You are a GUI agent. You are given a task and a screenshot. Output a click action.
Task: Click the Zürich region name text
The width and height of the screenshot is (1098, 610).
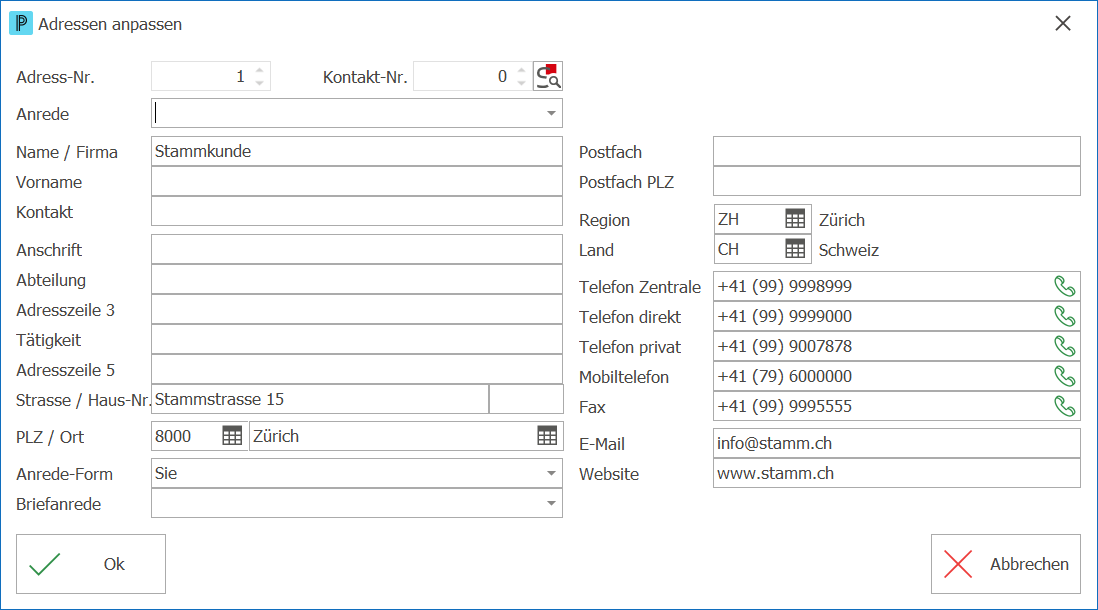pos(842,220)
